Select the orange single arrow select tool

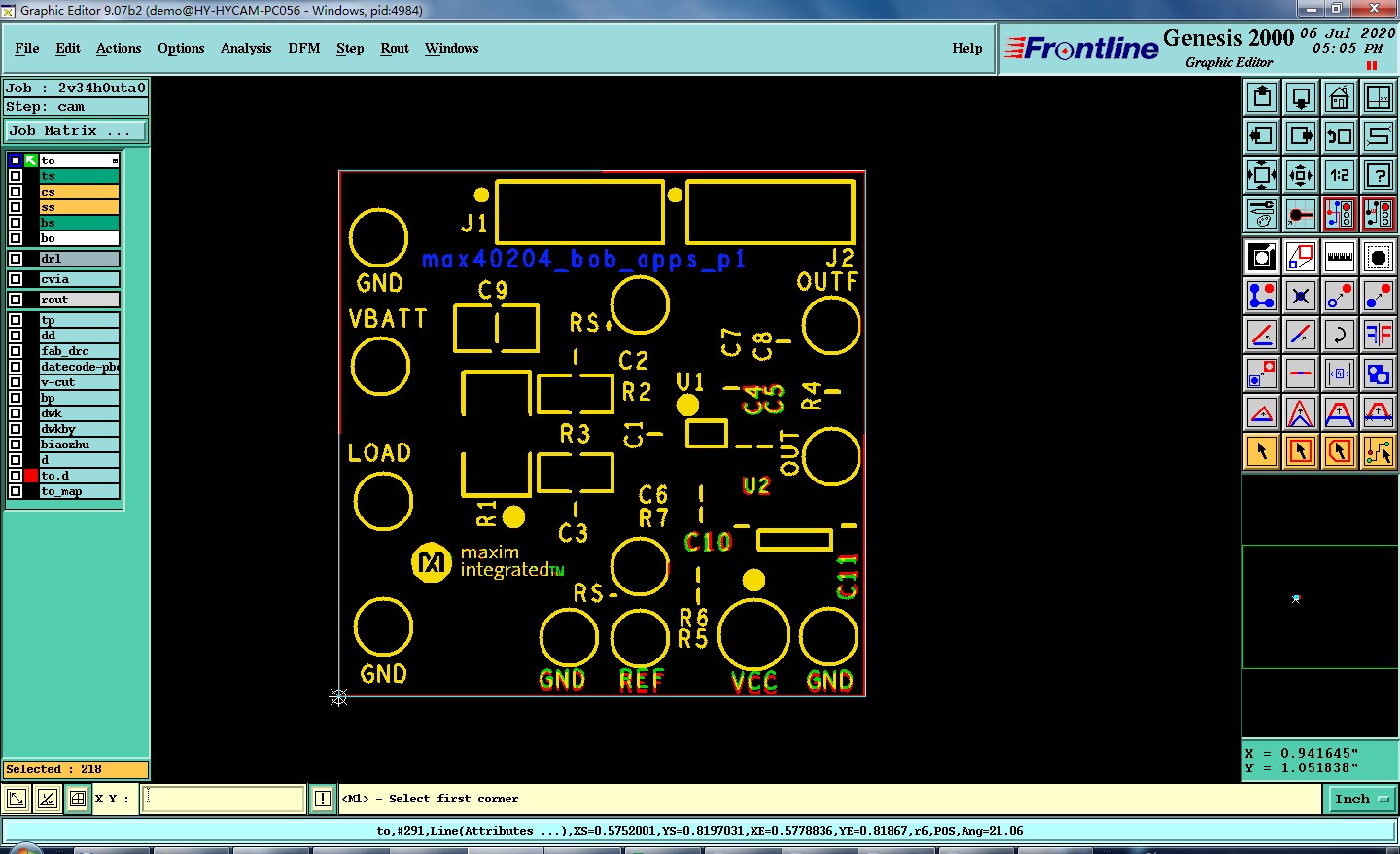pos(1262,451)
